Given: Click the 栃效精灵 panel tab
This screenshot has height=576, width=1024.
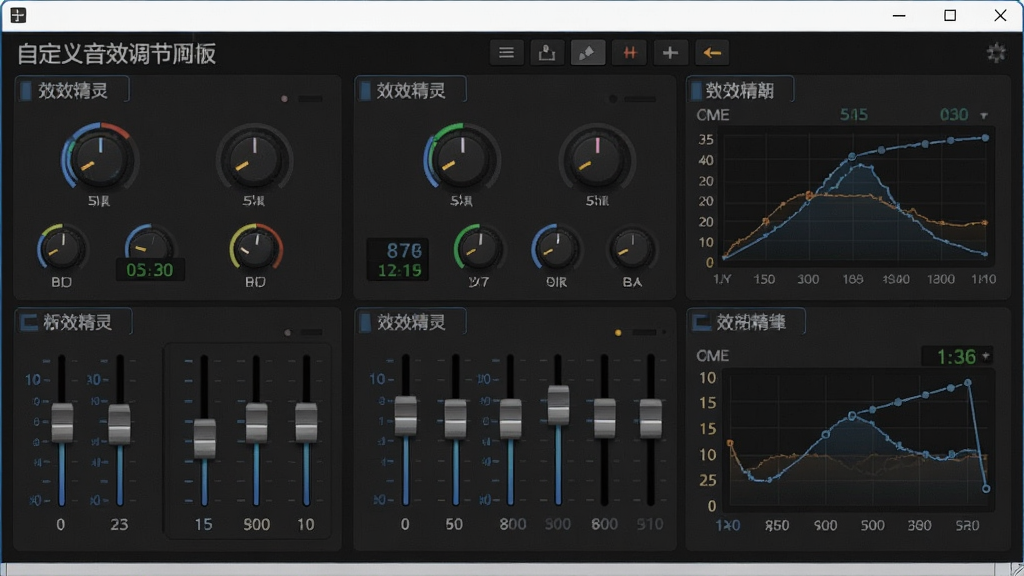Looking at the screenshot, I should pos(73,322).
